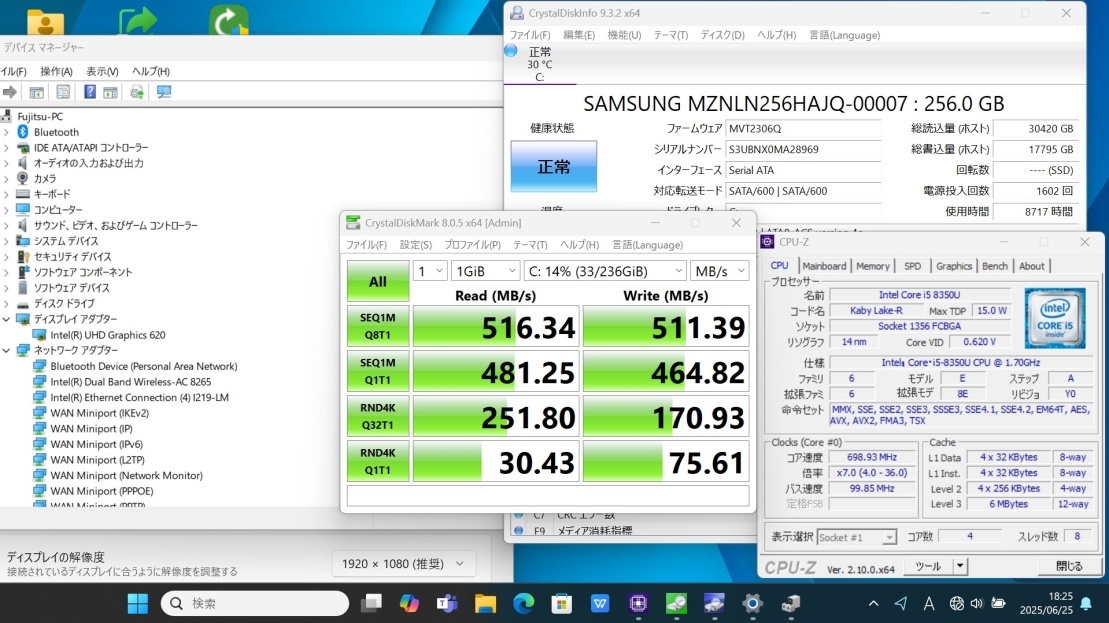This screenshot has height=623, width=1109.
Task: Collapse the ネットワーク アダプター tree node
Action: [7, 351]
